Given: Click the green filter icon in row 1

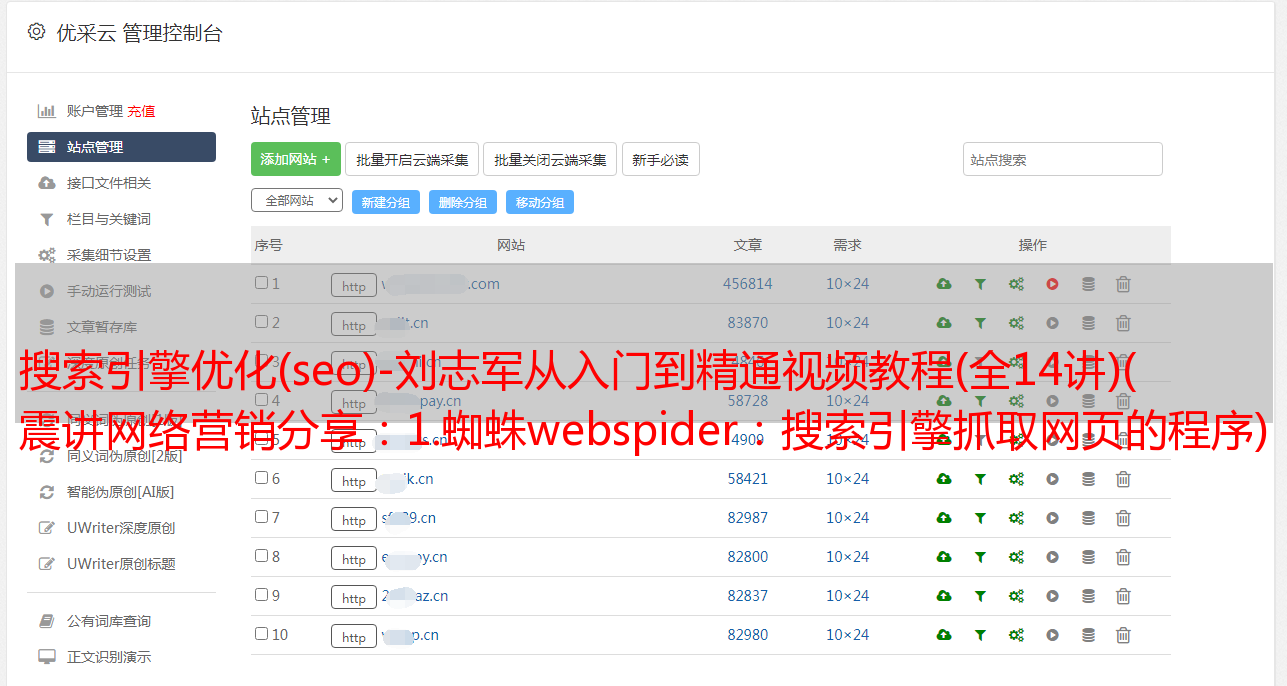Looking at the screenshot, I should click(x=980, y=284).
